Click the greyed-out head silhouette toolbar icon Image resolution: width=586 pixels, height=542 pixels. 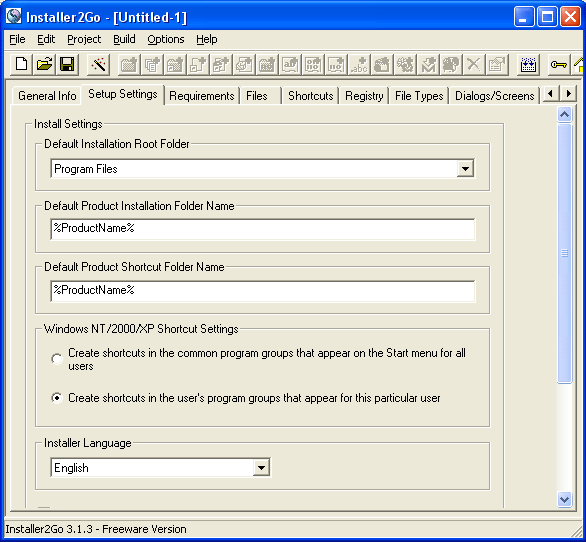(451, 64)
